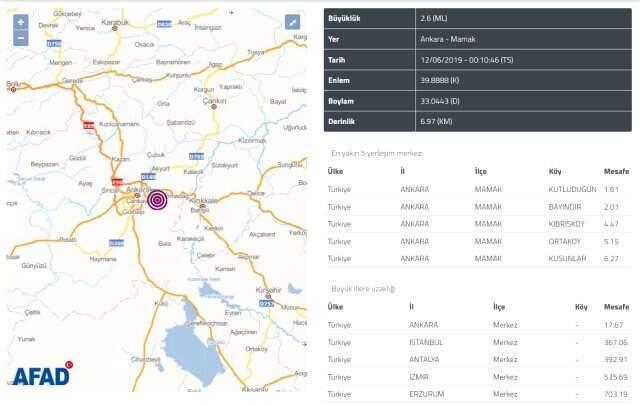This screenshot has width=640, height=406.
Task: Click the İZMİR city cell
Action: click(x=419, y=377)
